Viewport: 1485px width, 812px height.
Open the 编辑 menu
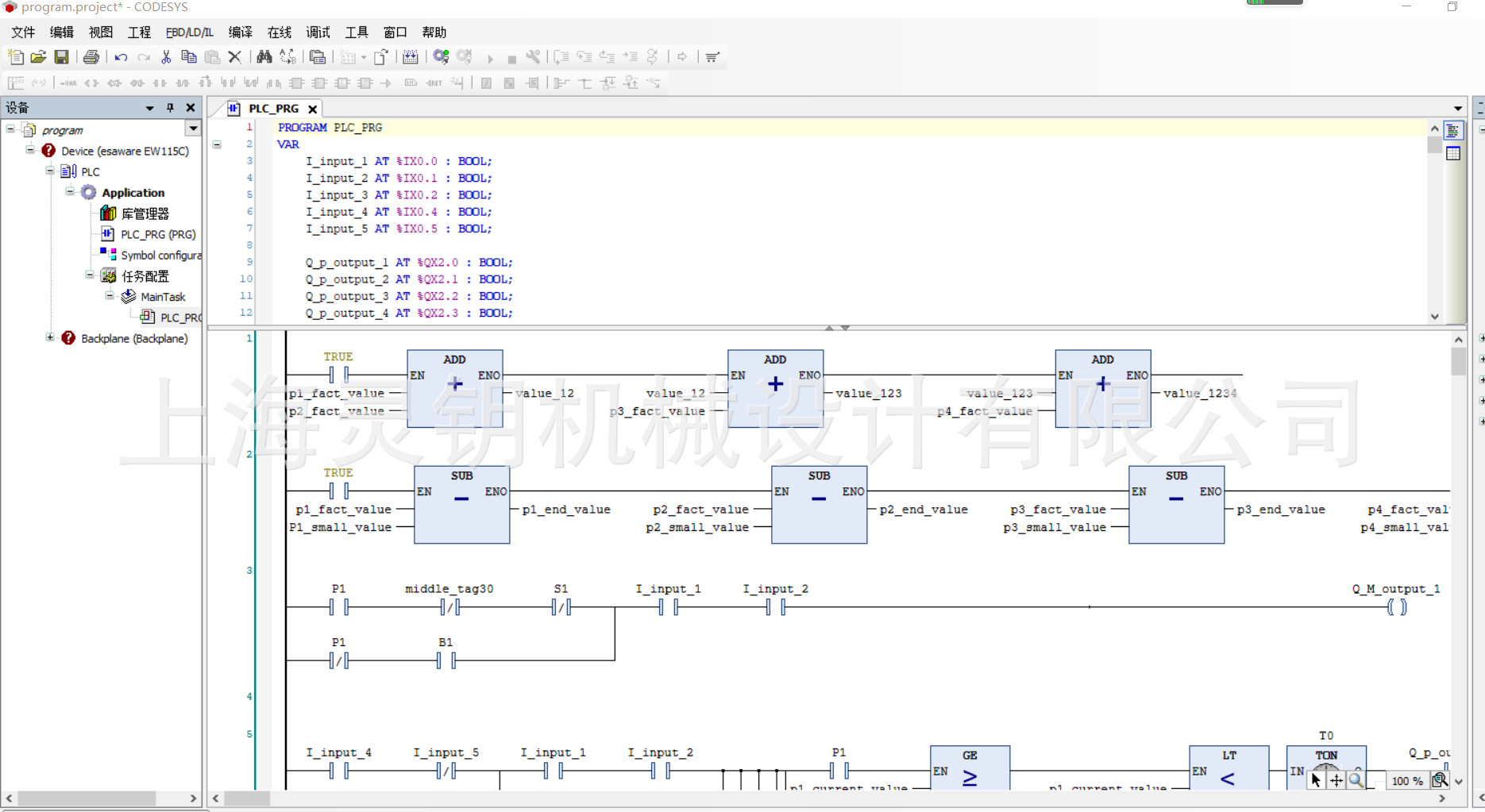tap(62, 33)
